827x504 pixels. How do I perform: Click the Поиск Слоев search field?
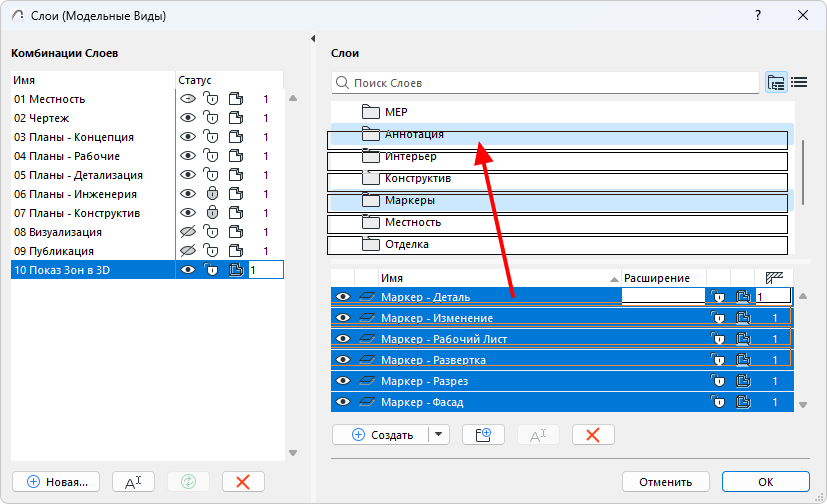coord(545,83)
